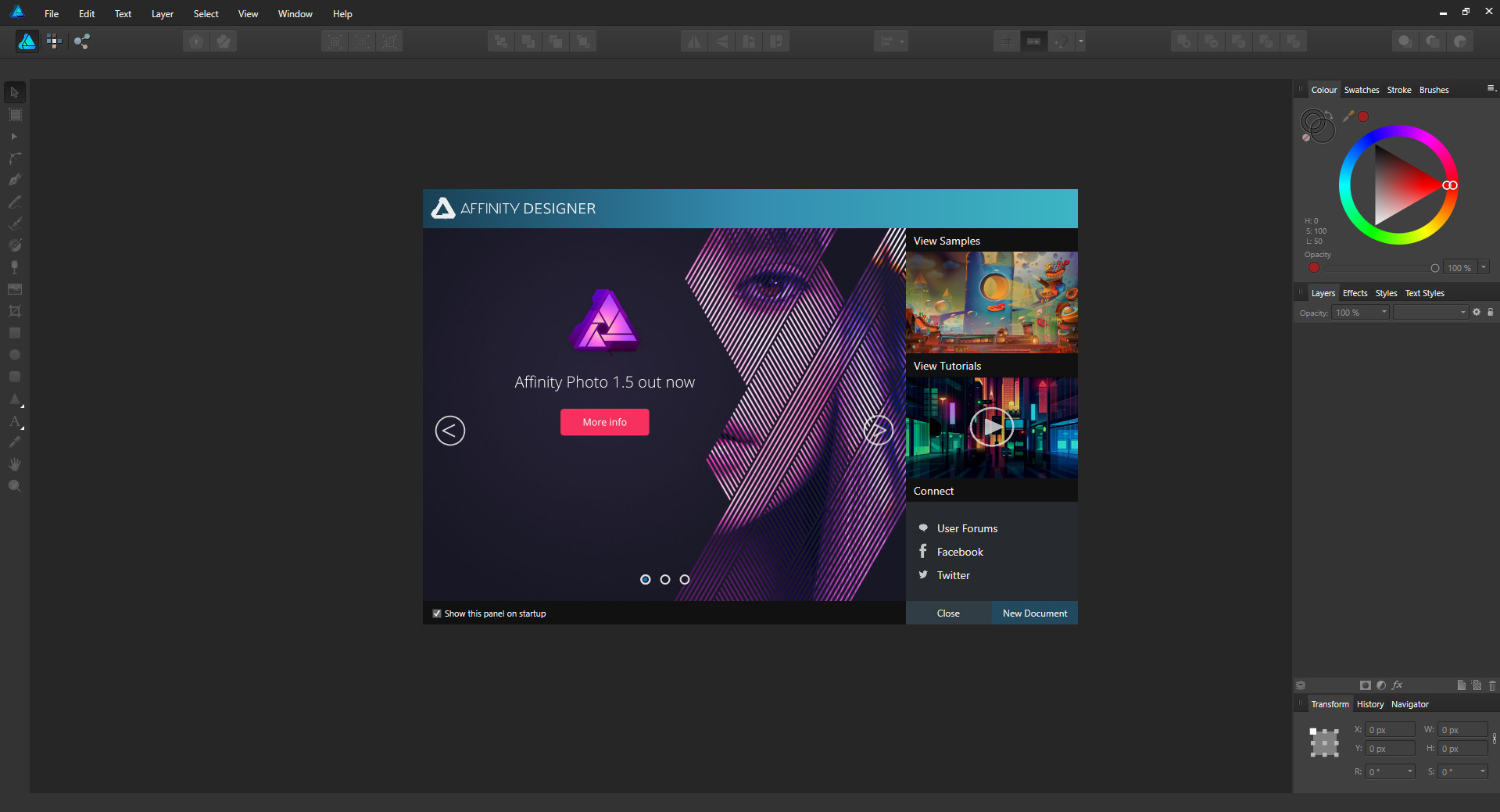Select the Pen tool
The image size is (1500, 812).
(x=14, y=180)
